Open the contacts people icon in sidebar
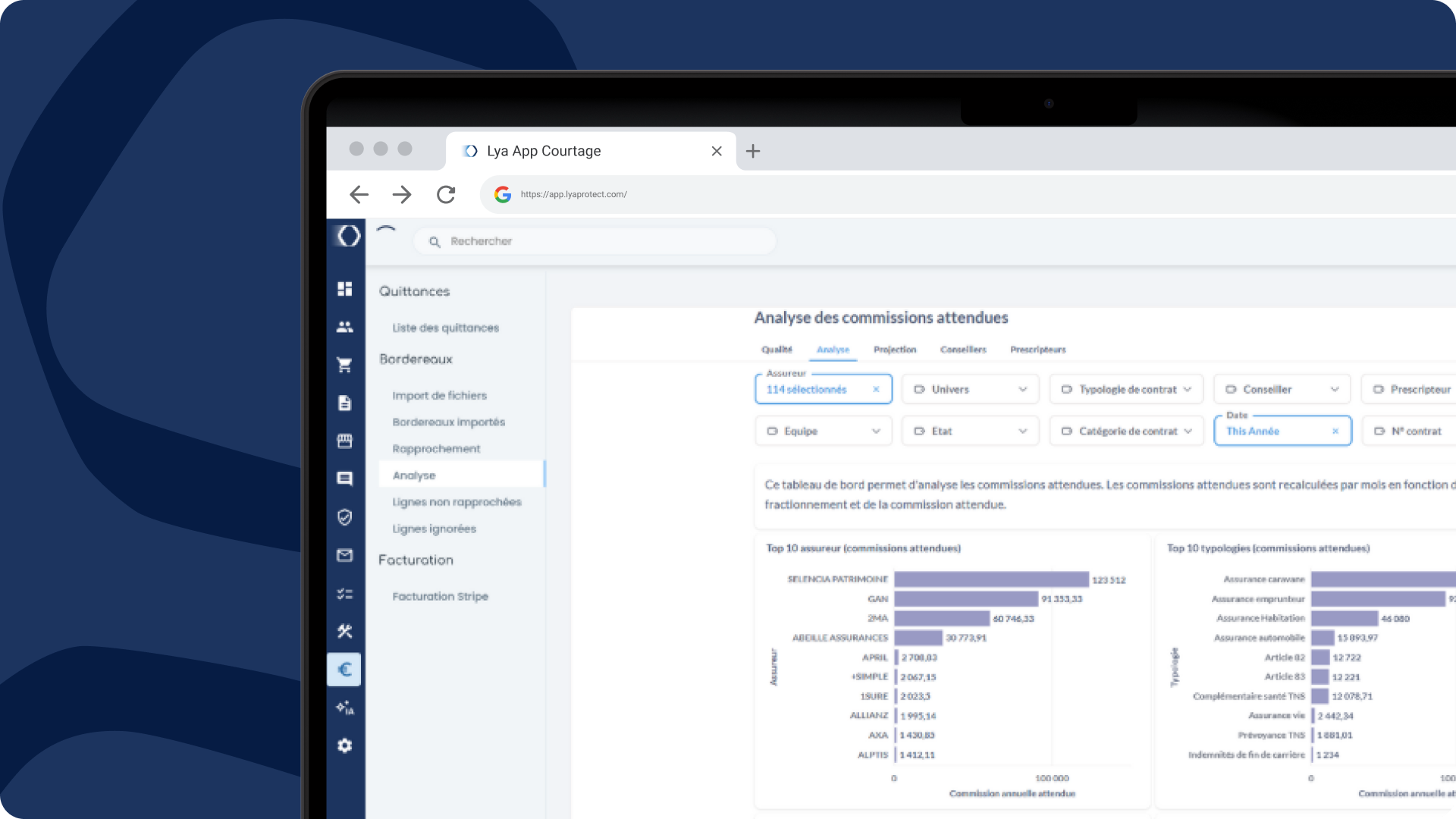1456x819 pixels. [344, 327]
